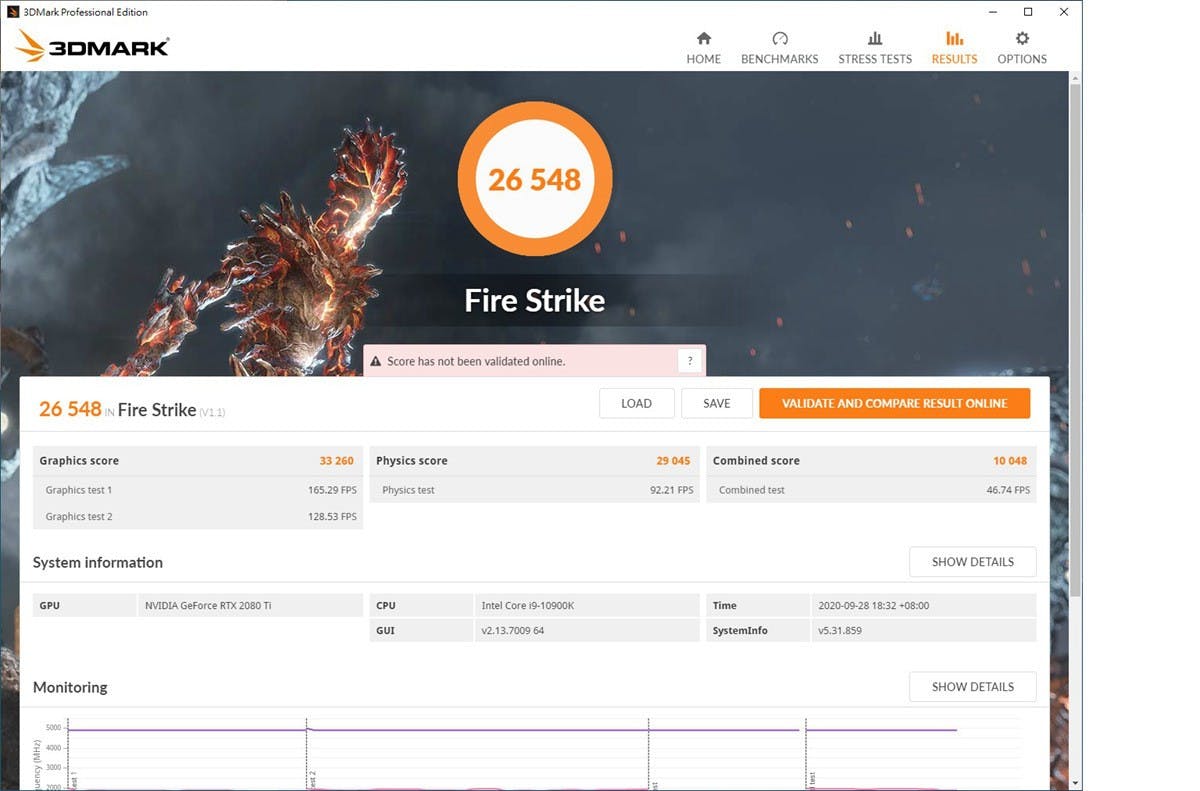This screenshot has width=1200, height=791.
Task: Click the Fire Strike title banner
Action: [534, 300]
